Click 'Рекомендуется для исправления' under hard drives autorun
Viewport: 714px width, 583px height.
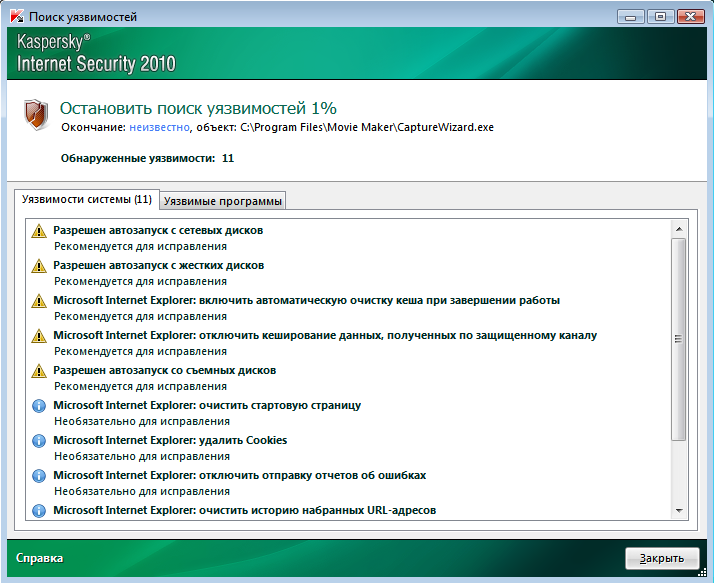click(140, 281)
